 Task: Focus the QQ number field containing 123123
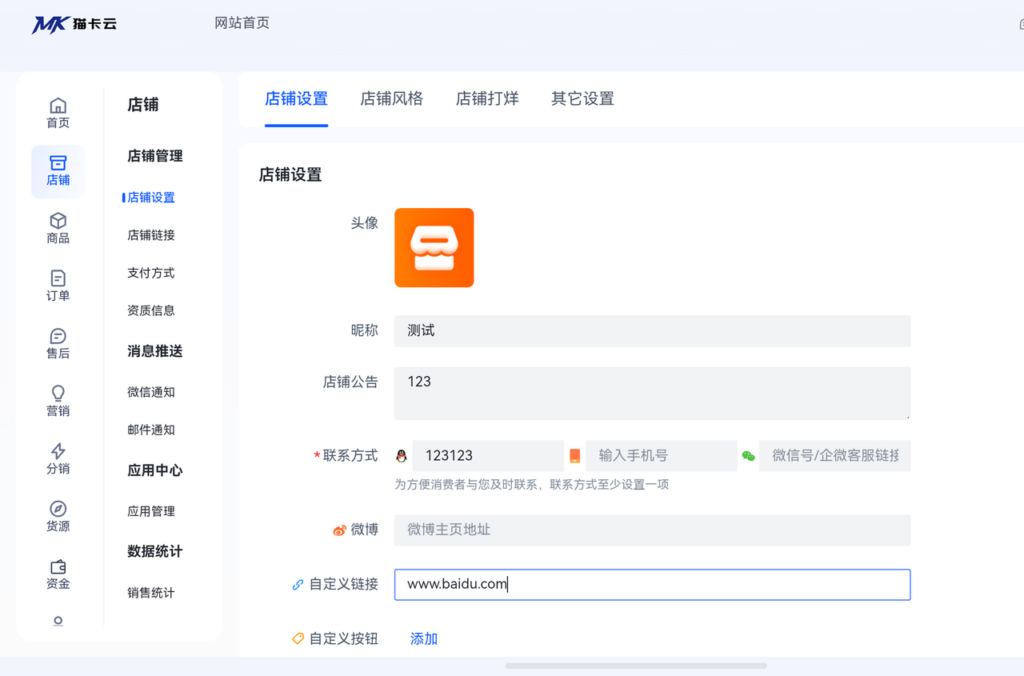pos(488,456)
